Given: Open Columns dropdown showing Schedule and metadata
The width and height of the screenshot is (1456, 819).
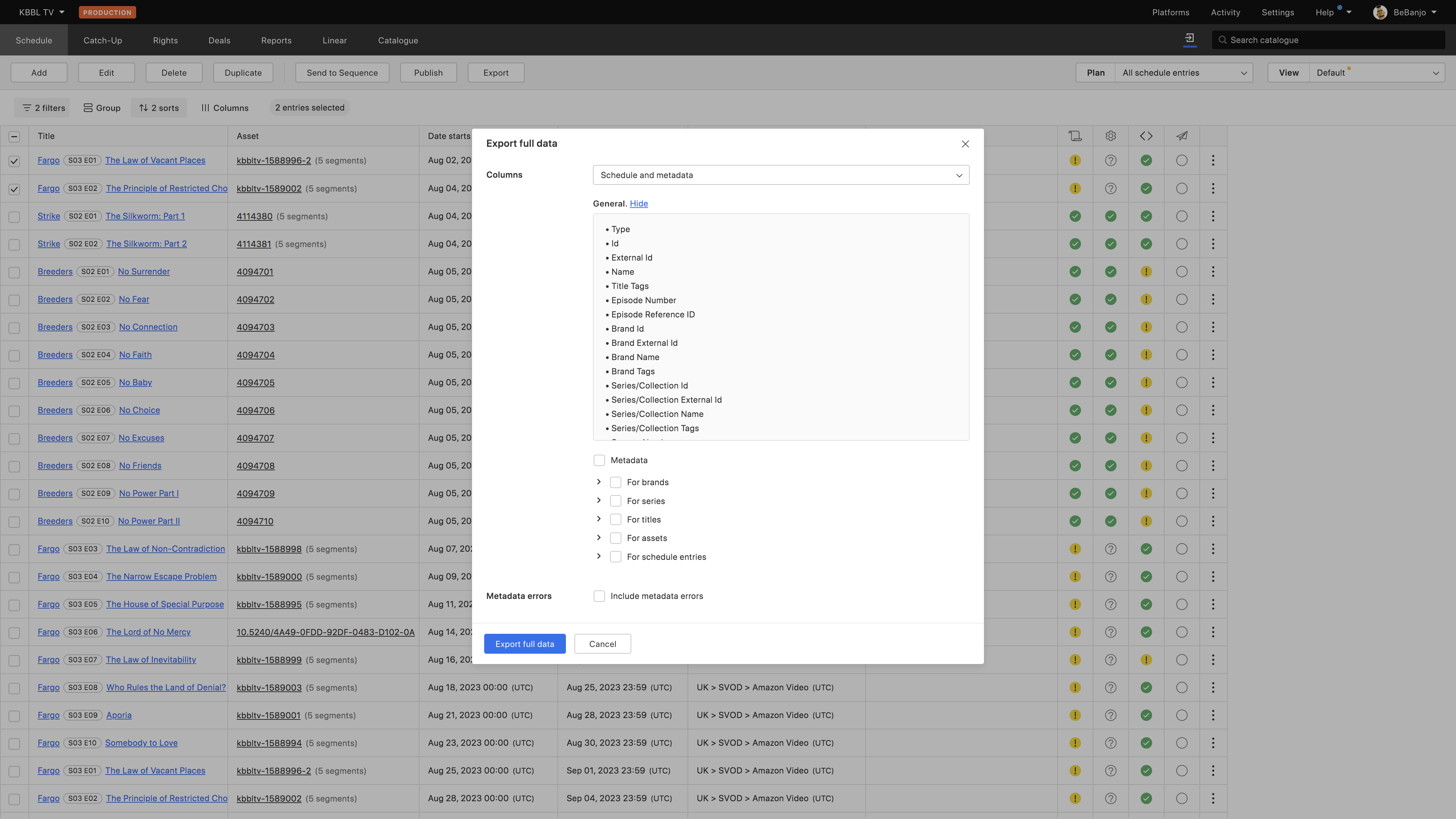Looking at the screenshot, I should click(781, 175).
